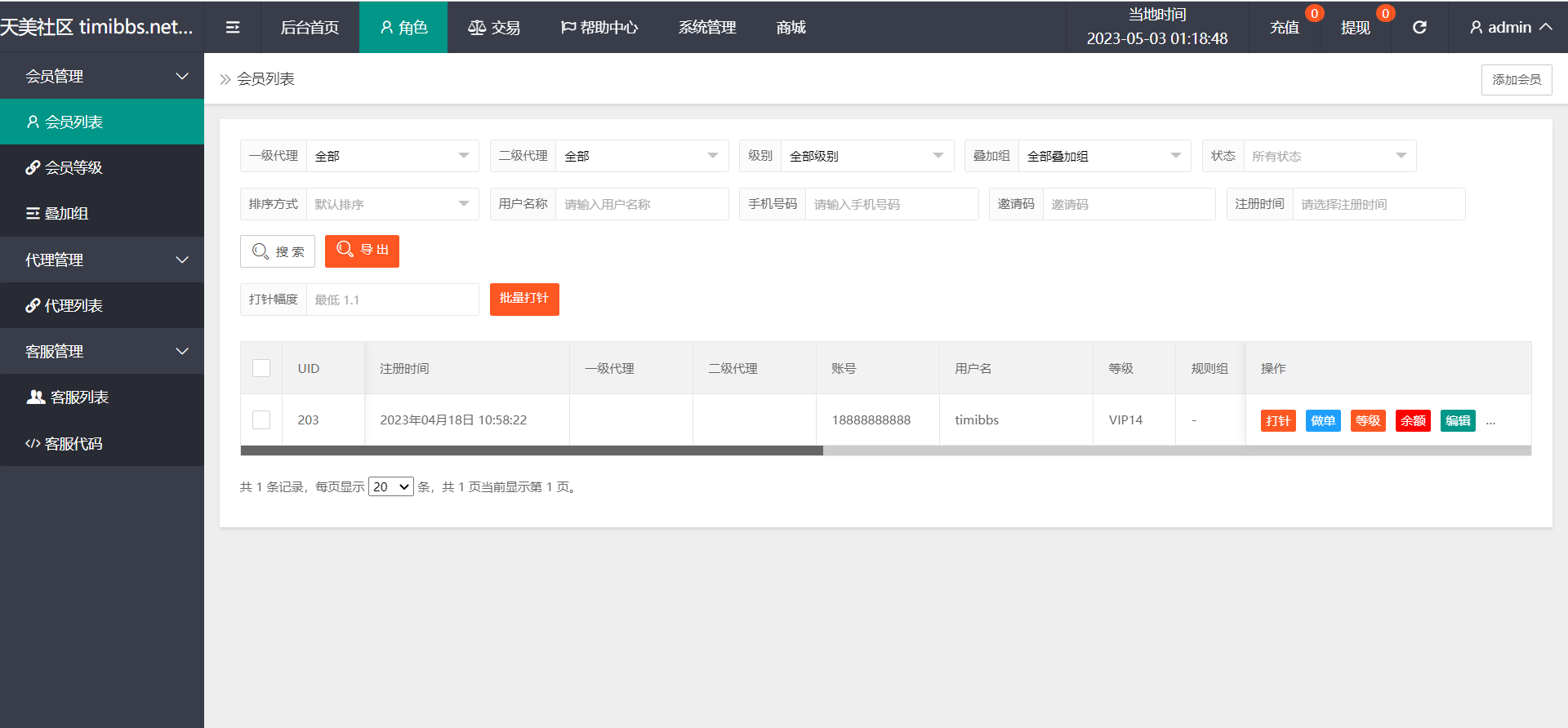Focus the 邀请码 input field

[1129, 204]
